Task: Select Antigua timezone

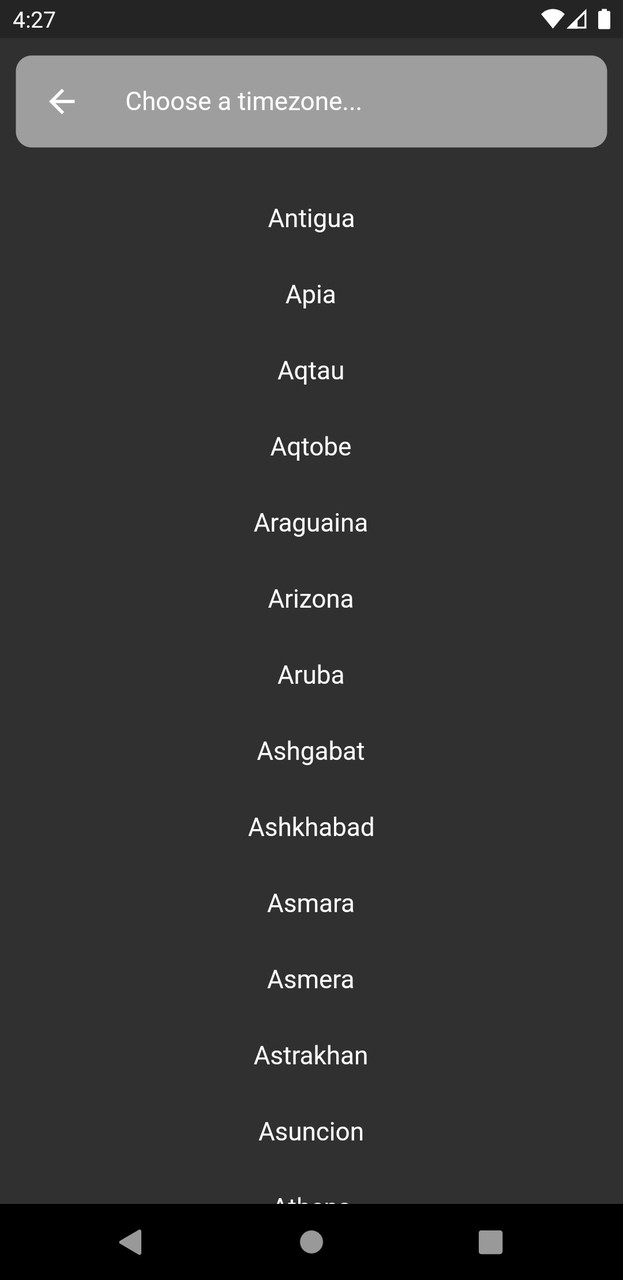Action: click(311, 218)
